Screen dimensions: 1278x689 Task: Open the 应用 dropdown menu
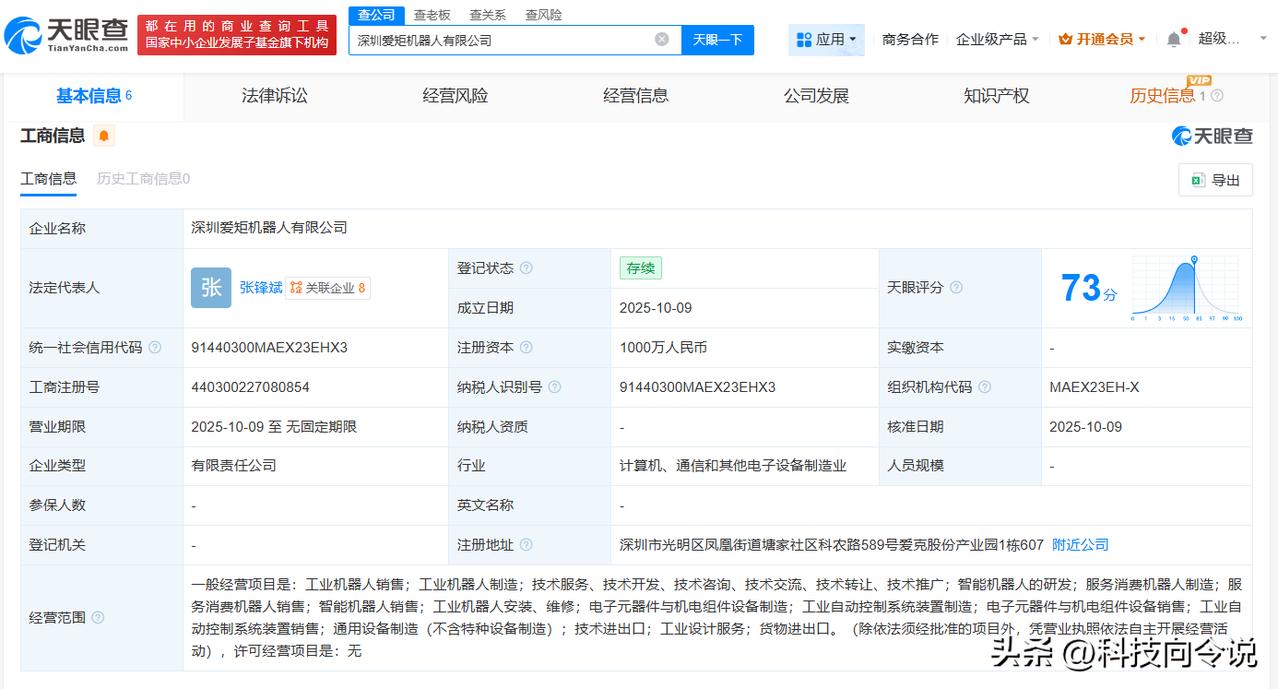[x=826, y=39]
